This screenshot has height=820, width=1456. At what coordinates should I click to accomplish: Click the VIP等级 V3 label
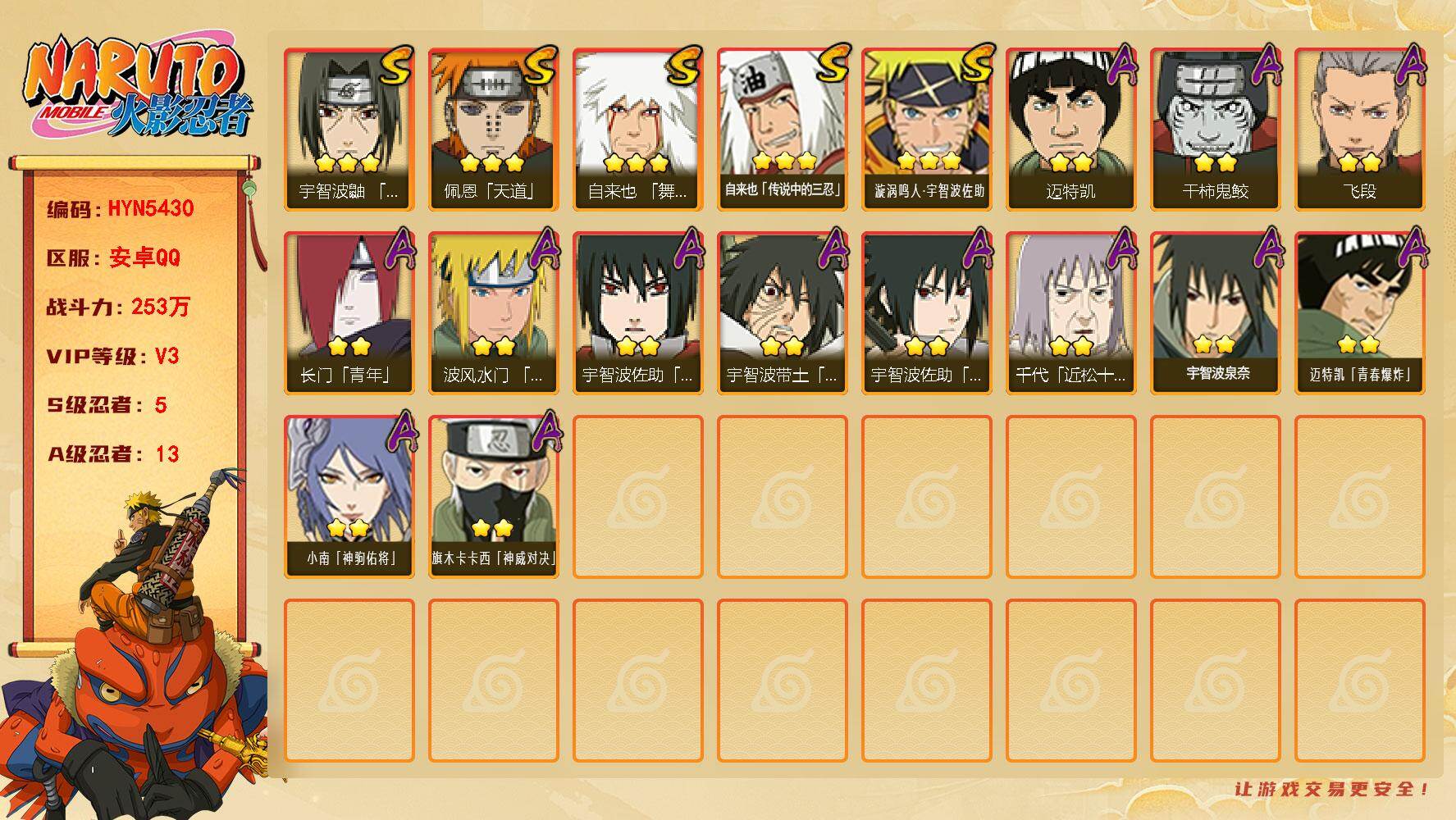click(x=112, y=356)
